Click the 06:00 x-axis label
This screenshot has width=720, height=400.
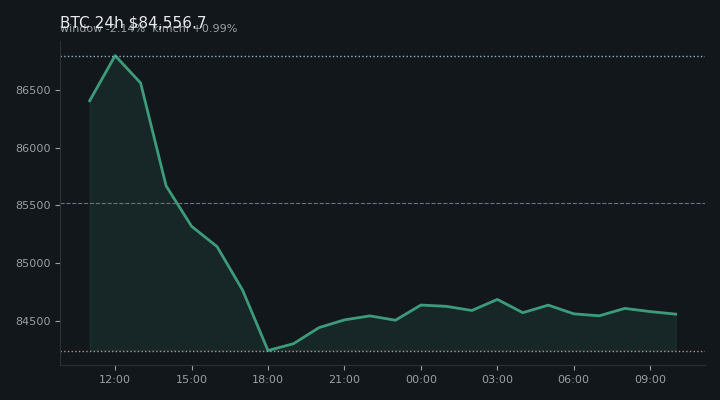(x=574, y=379)
